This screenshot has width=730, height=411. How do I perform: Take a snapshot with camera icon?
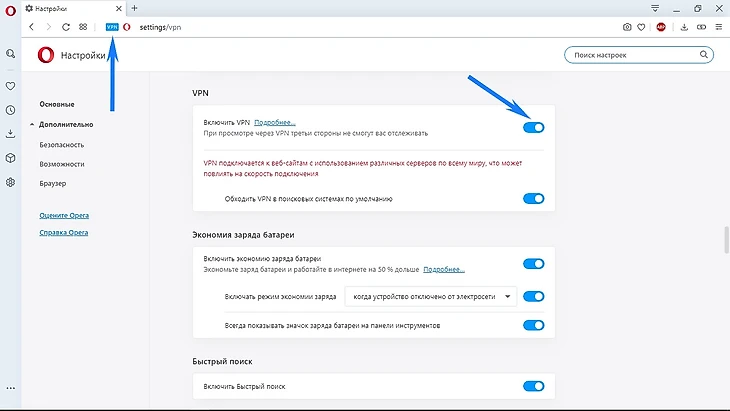pos(627,27)
